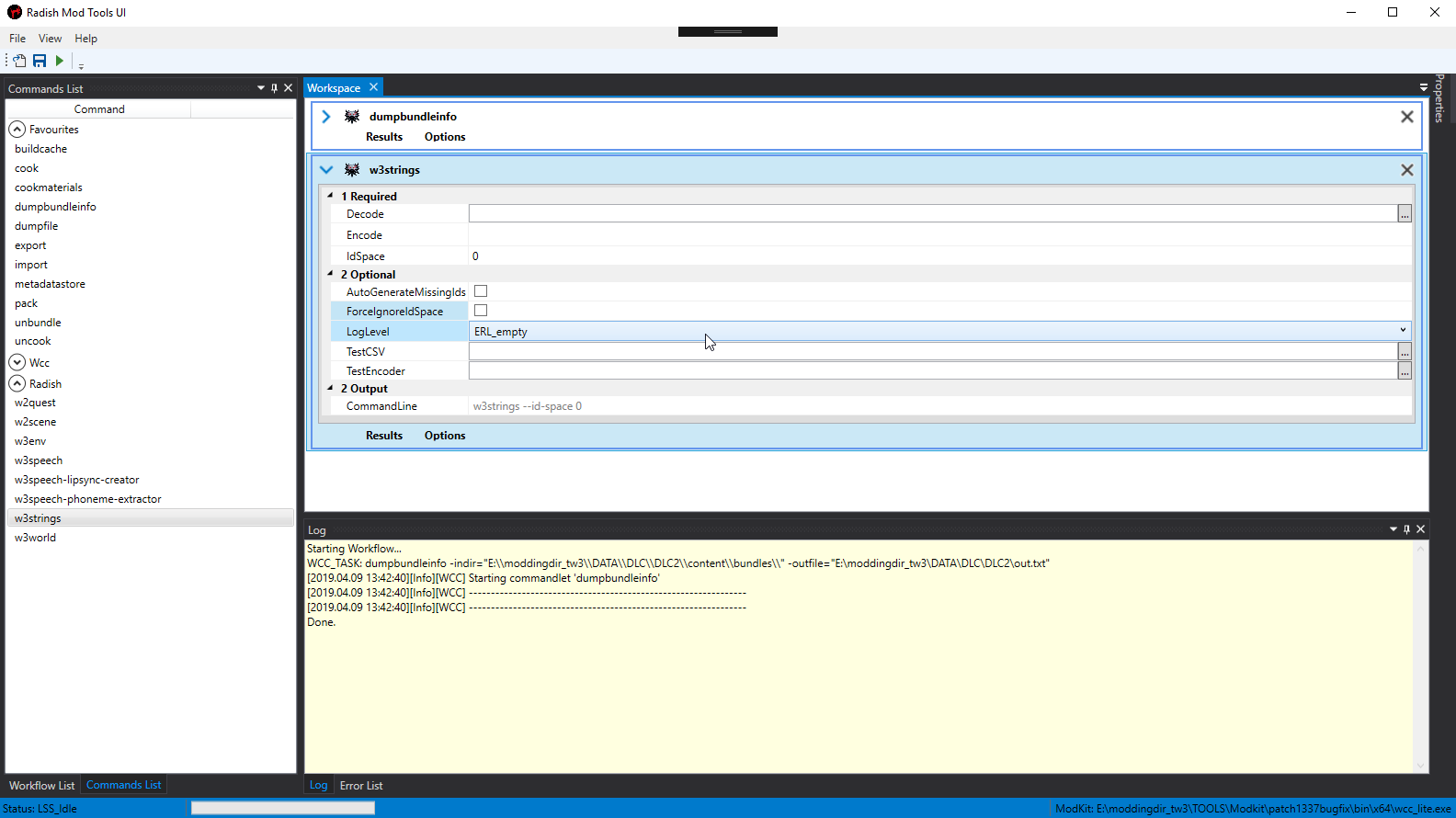Click the blue save floppy disk icon
This screenshot has height=818, width=1456.
tap(40, 61)
